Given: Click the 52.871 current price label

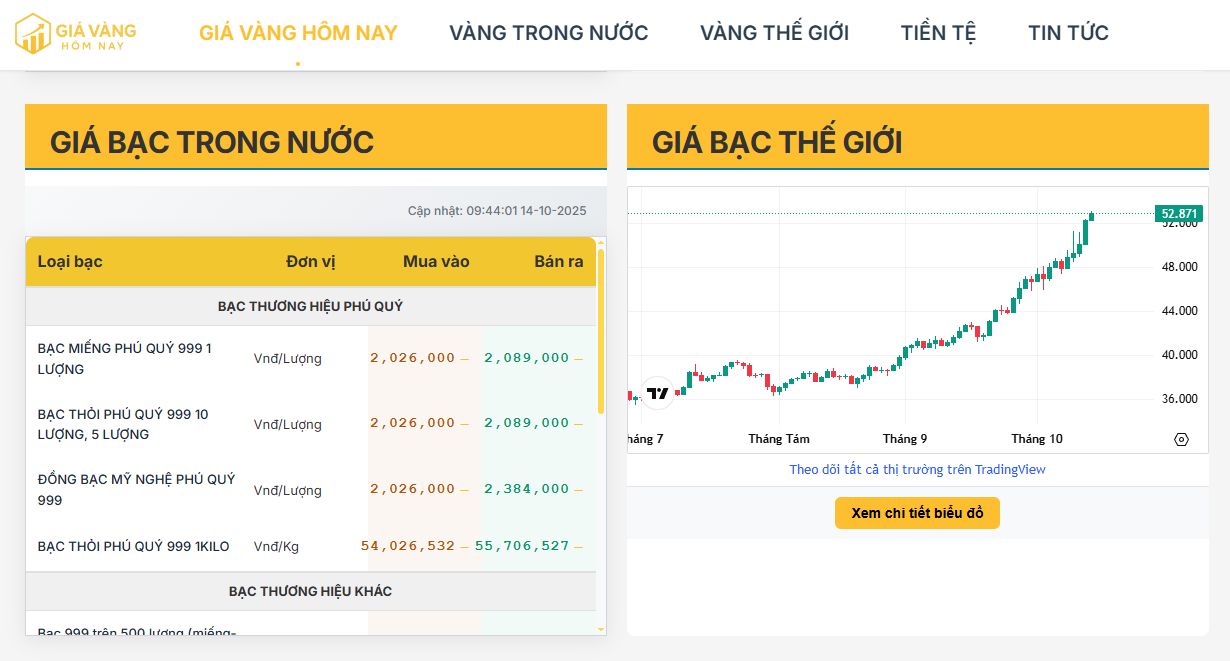Looking at the screenshot, I should click(1178, 214).
